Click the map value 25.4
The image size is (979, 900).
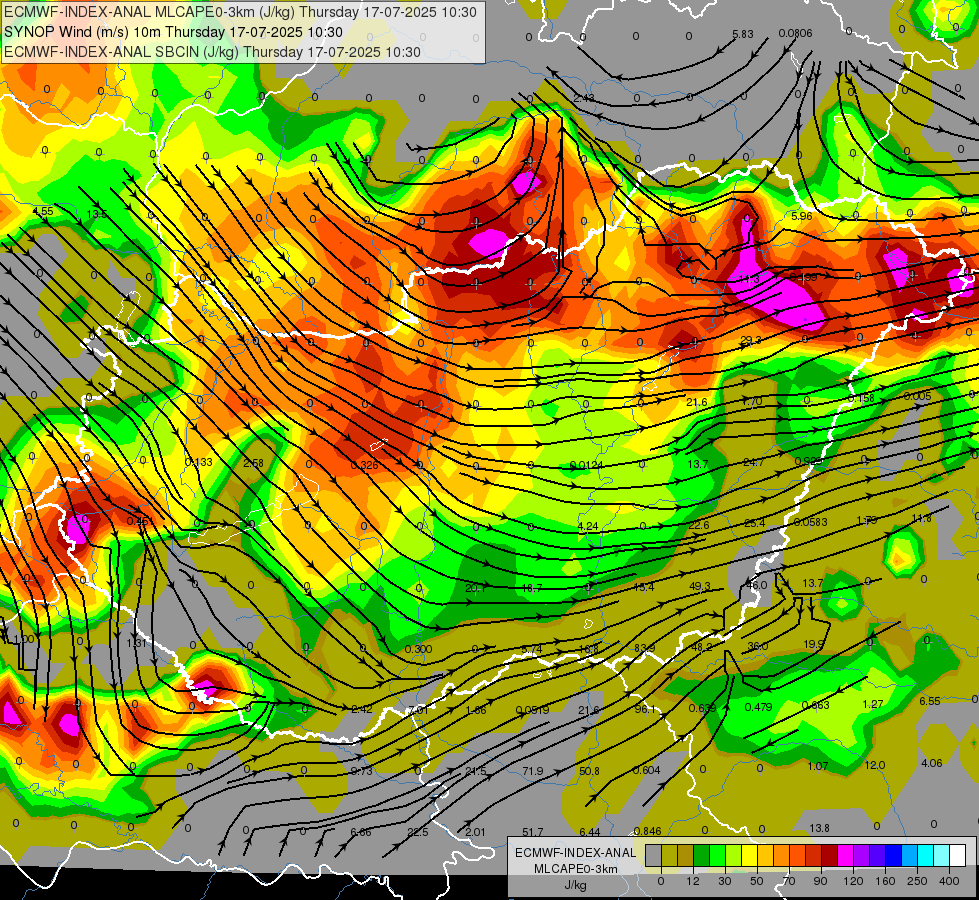click(754, 523)
